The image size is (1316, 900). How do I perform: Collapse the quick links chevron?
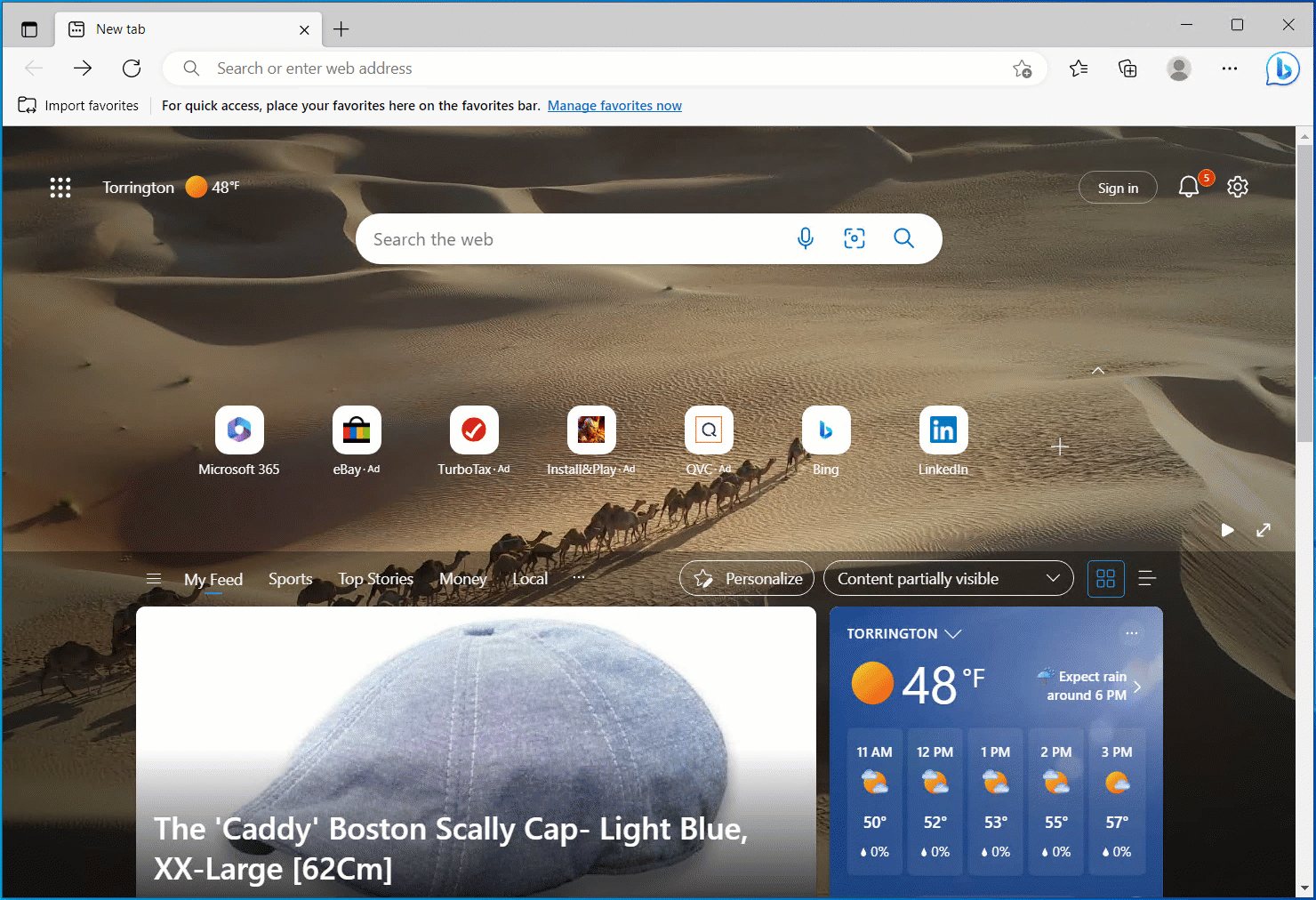1098,370
